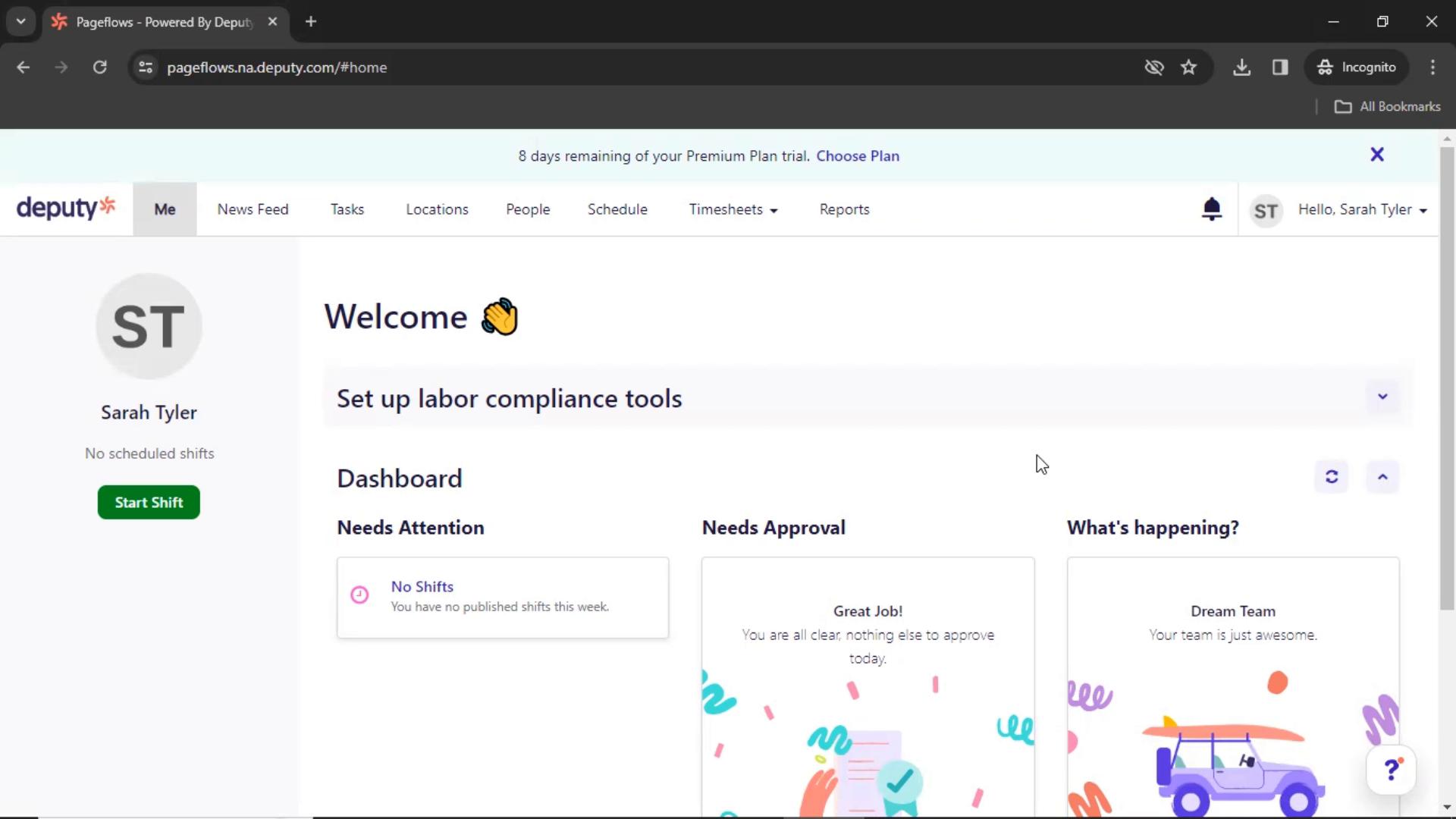Open the user profile ST icon
The width and height of the screenshot is (1456, 819).
click(1265, 210)
